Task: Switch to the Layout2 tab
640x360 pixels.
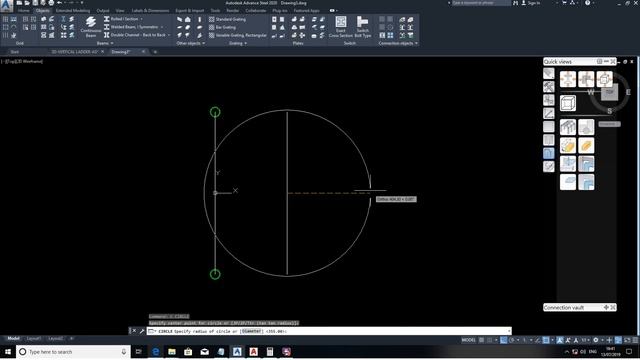Action: 56,338
